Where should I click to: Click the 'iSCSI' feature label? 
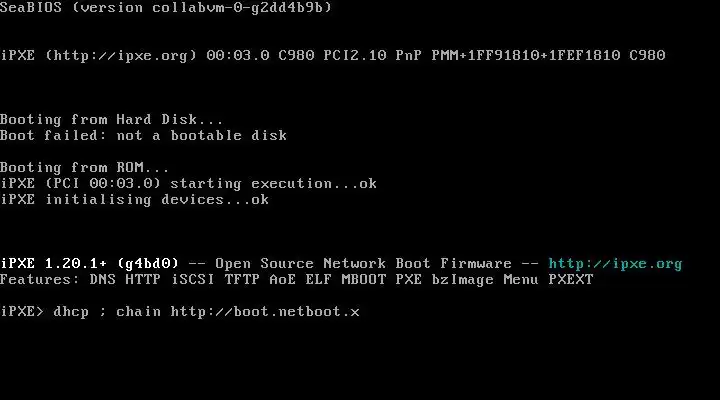(x=192, y=280)
